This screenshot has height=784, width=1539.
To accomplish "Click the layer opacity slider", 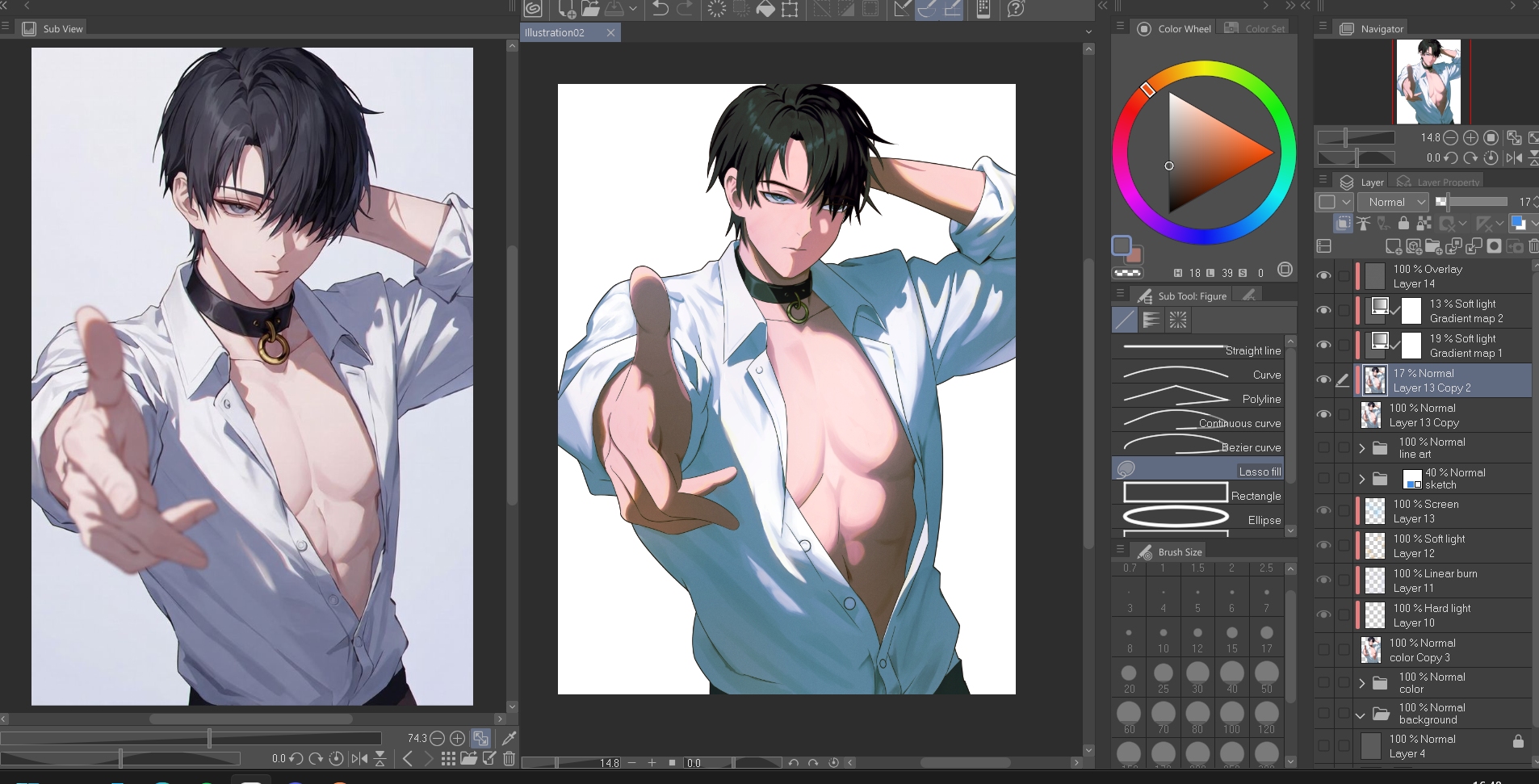I will 1472,202.
